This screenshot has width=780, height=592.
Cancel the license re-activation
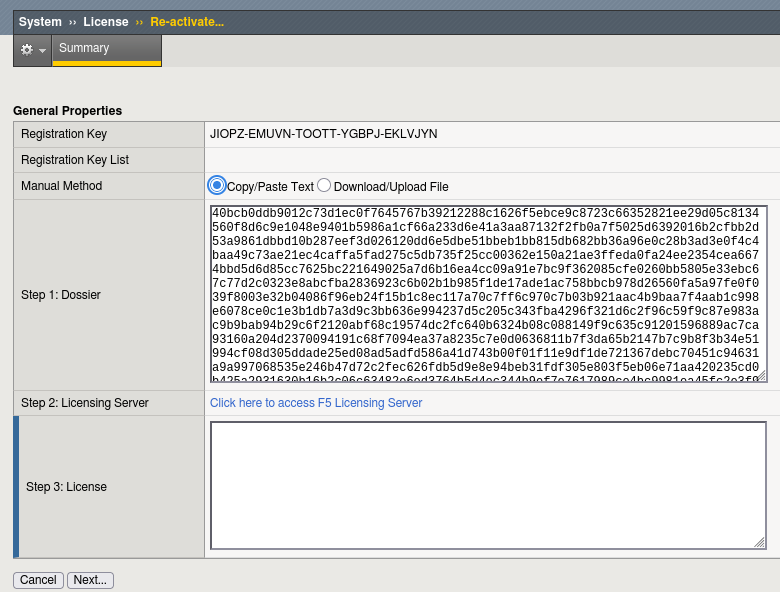pos(38,580)
